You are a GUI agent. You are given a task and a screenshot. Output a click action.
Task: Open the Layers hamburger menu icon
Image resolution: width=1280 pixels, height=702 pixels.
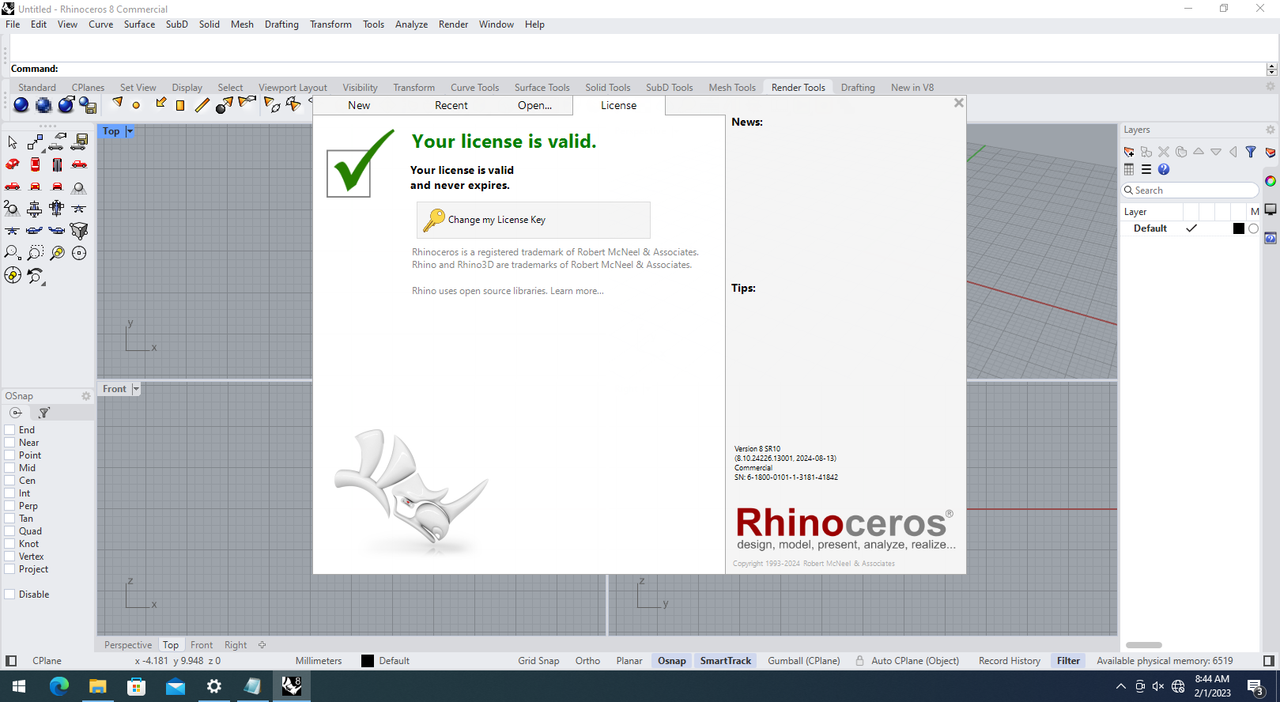point(1146,170)
